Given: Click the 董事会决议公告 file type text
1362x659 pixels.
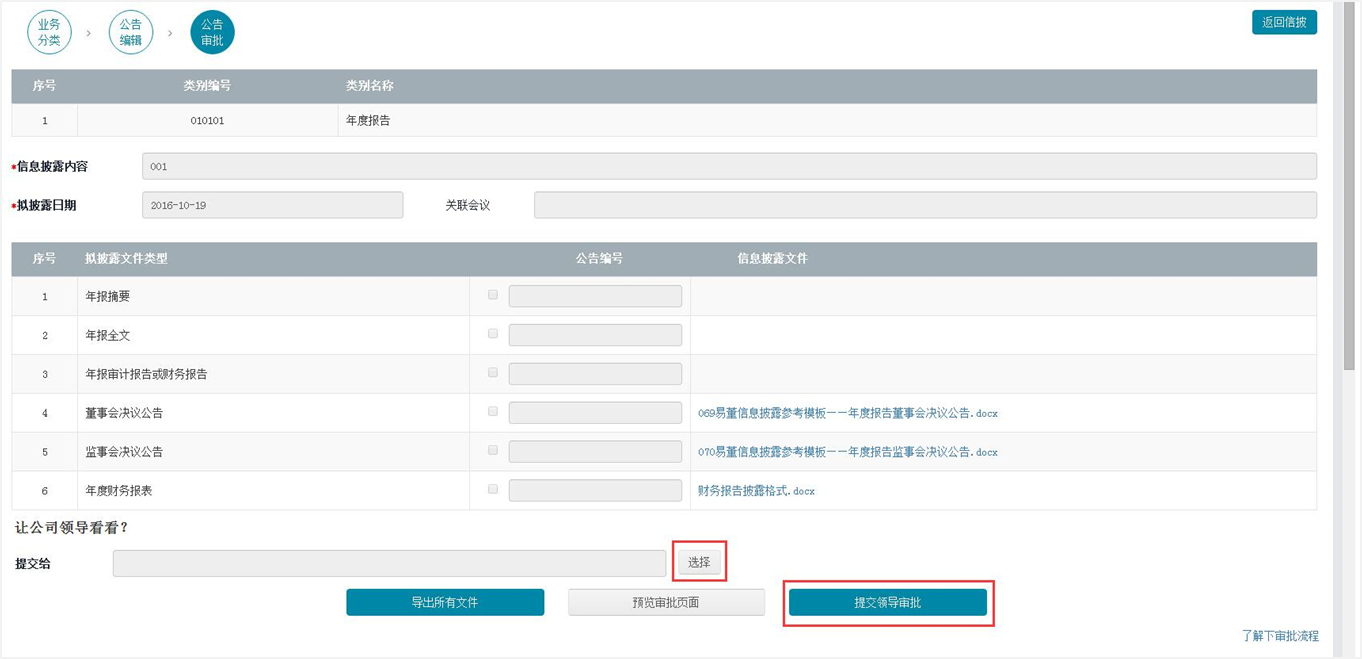Looking at the screenshot, I should [x=124, y=413].
